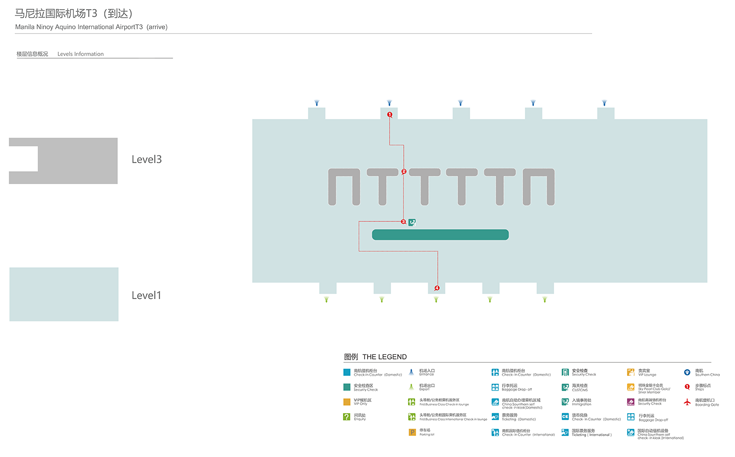
Task: Select the Boarding Gate airplane icon in legend
Action: 687,402
